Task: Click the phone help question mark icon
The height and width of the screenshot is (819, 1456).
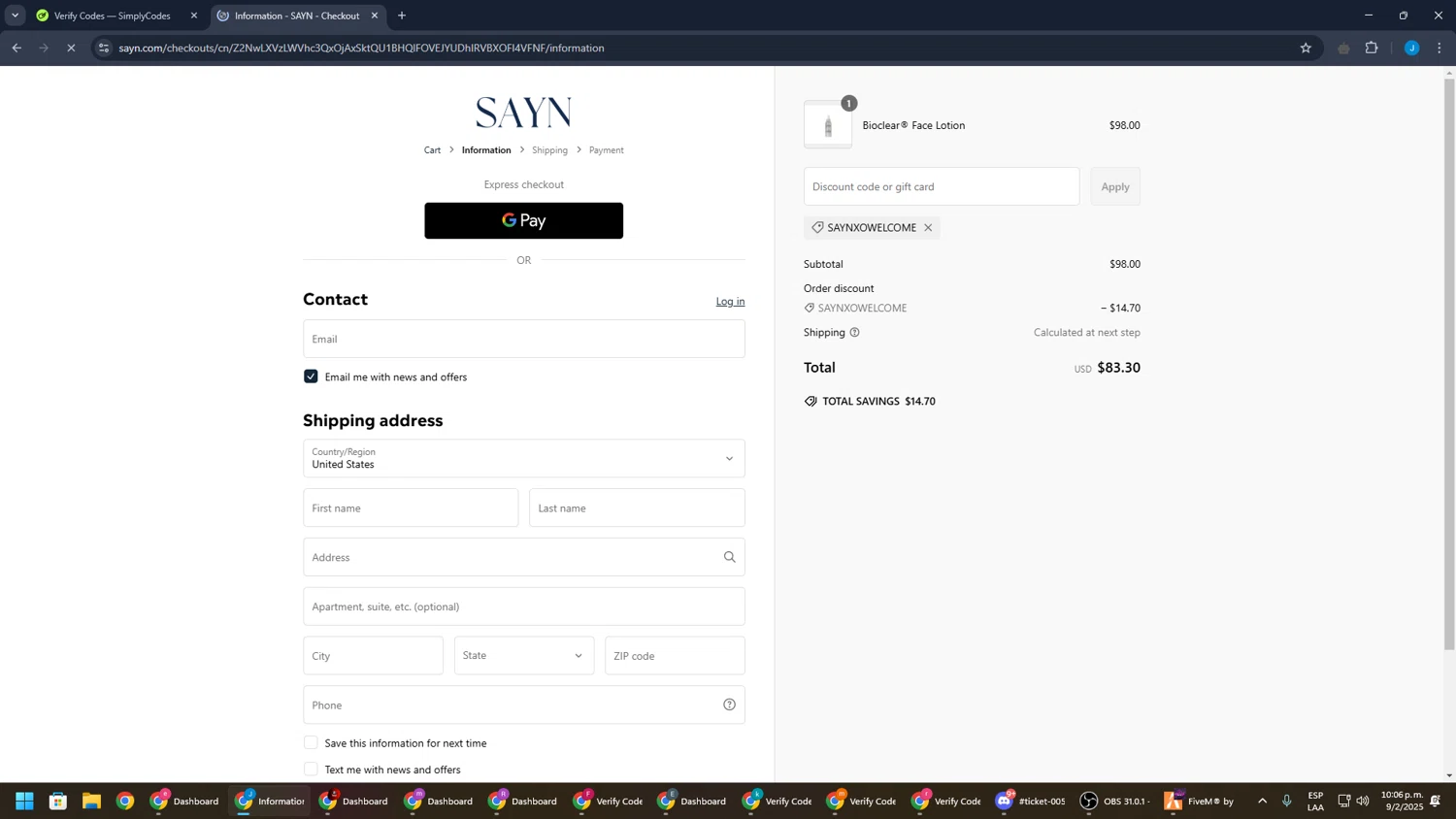Action: [x=729, y=704]
